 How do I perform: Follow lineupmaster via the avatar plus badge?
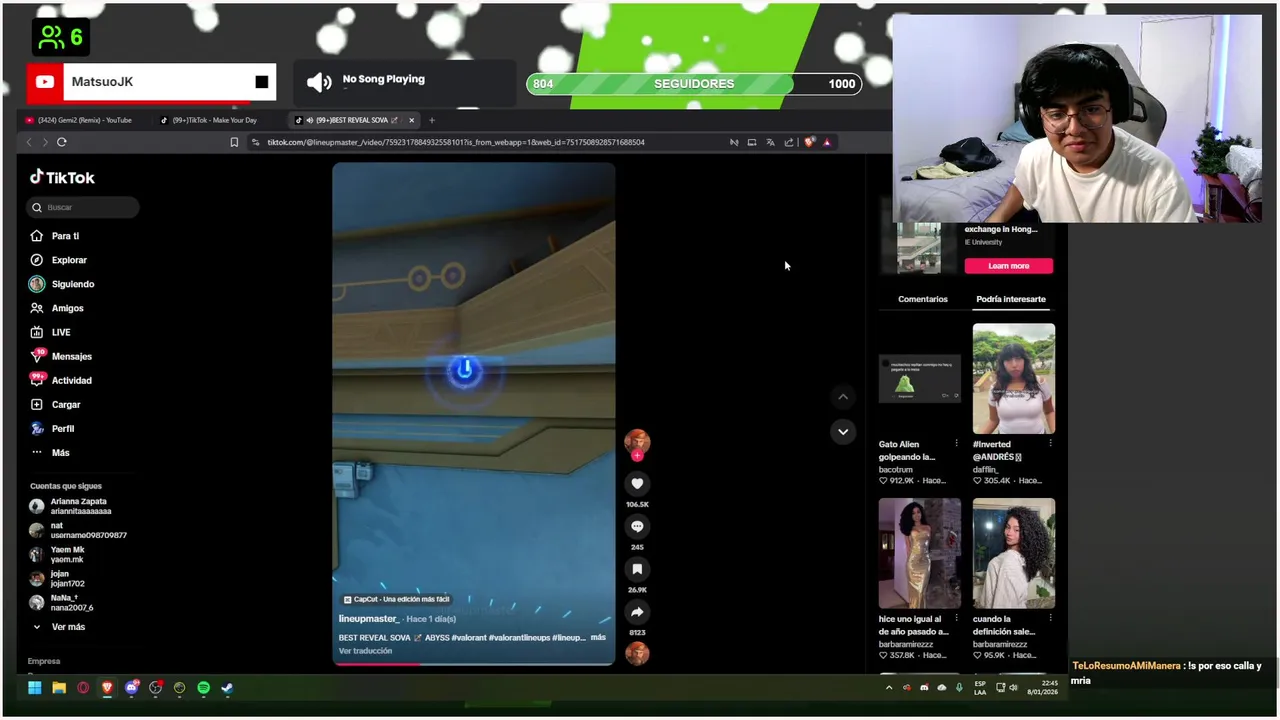tap(637, 456)
